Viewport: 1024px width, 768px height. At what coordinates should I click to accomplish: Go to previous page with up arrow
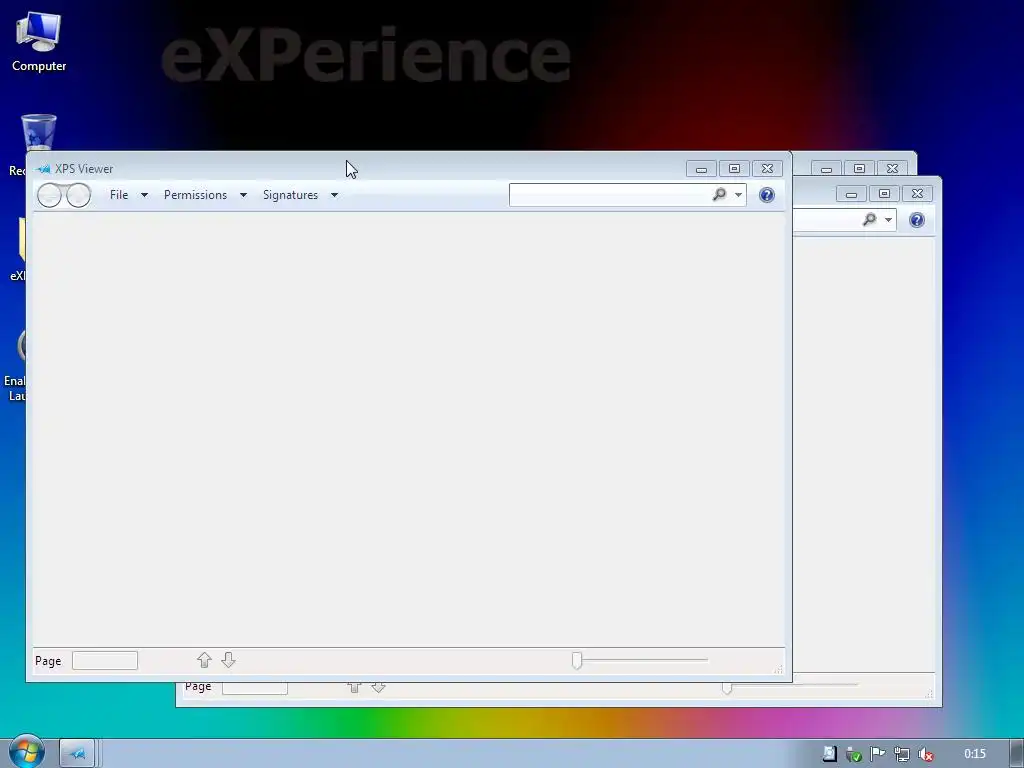point(204,660)
